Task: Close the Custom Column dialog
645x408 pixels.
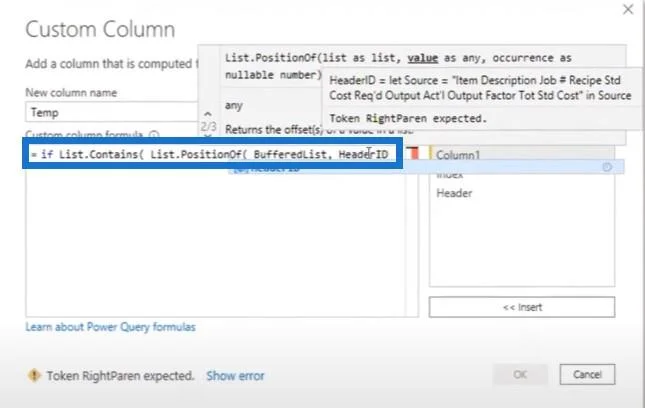Action: [628, 9]
